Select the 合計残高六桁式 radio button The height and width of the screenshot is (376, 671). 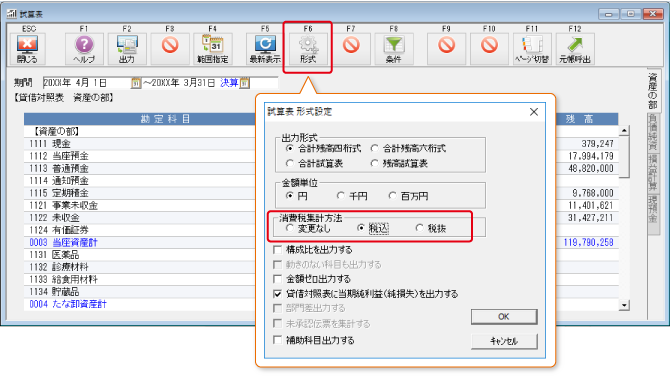click(x=374, y=148)
